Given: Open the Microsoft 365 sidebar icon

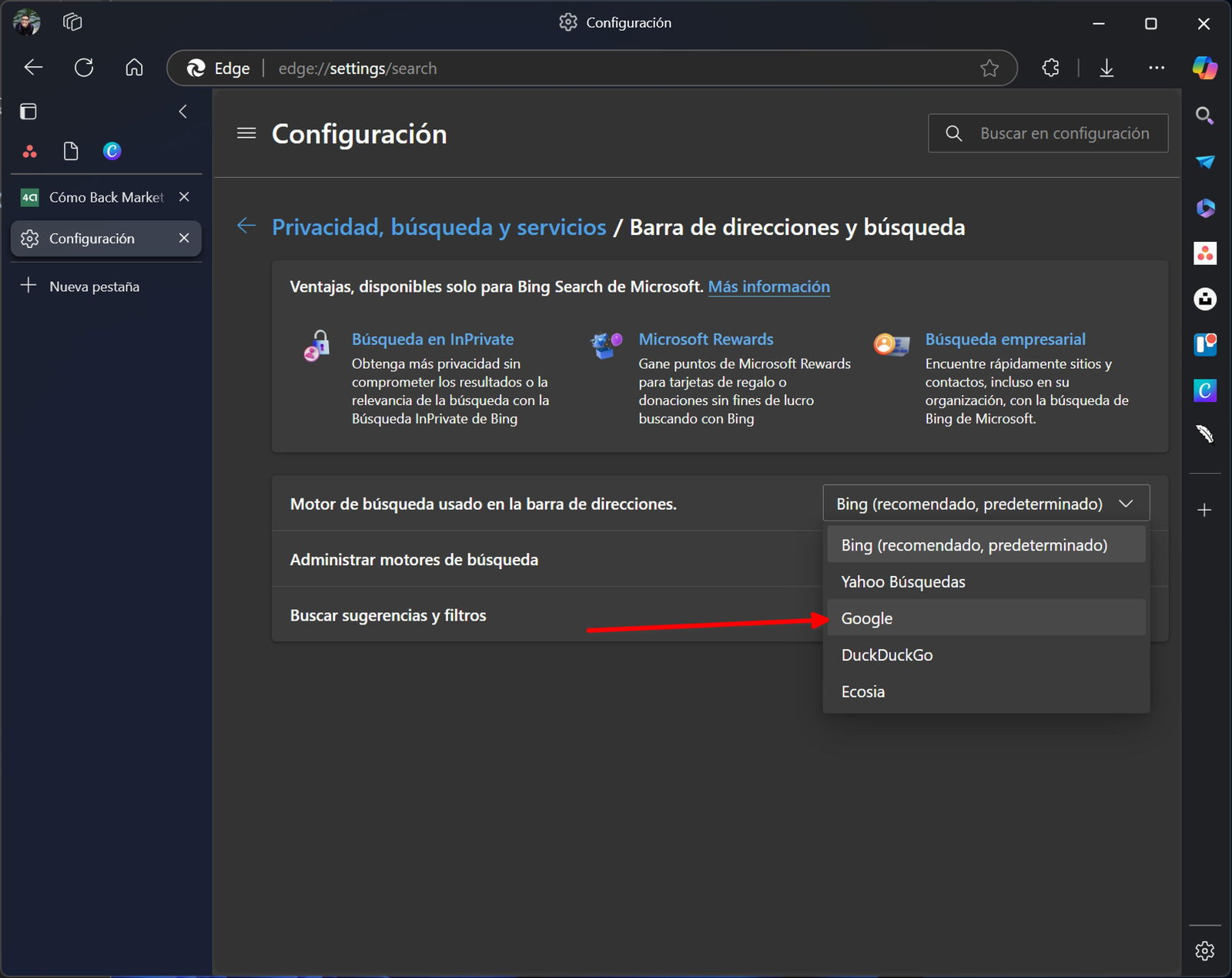Looking at the screenshot, I should click(1205, 208).
